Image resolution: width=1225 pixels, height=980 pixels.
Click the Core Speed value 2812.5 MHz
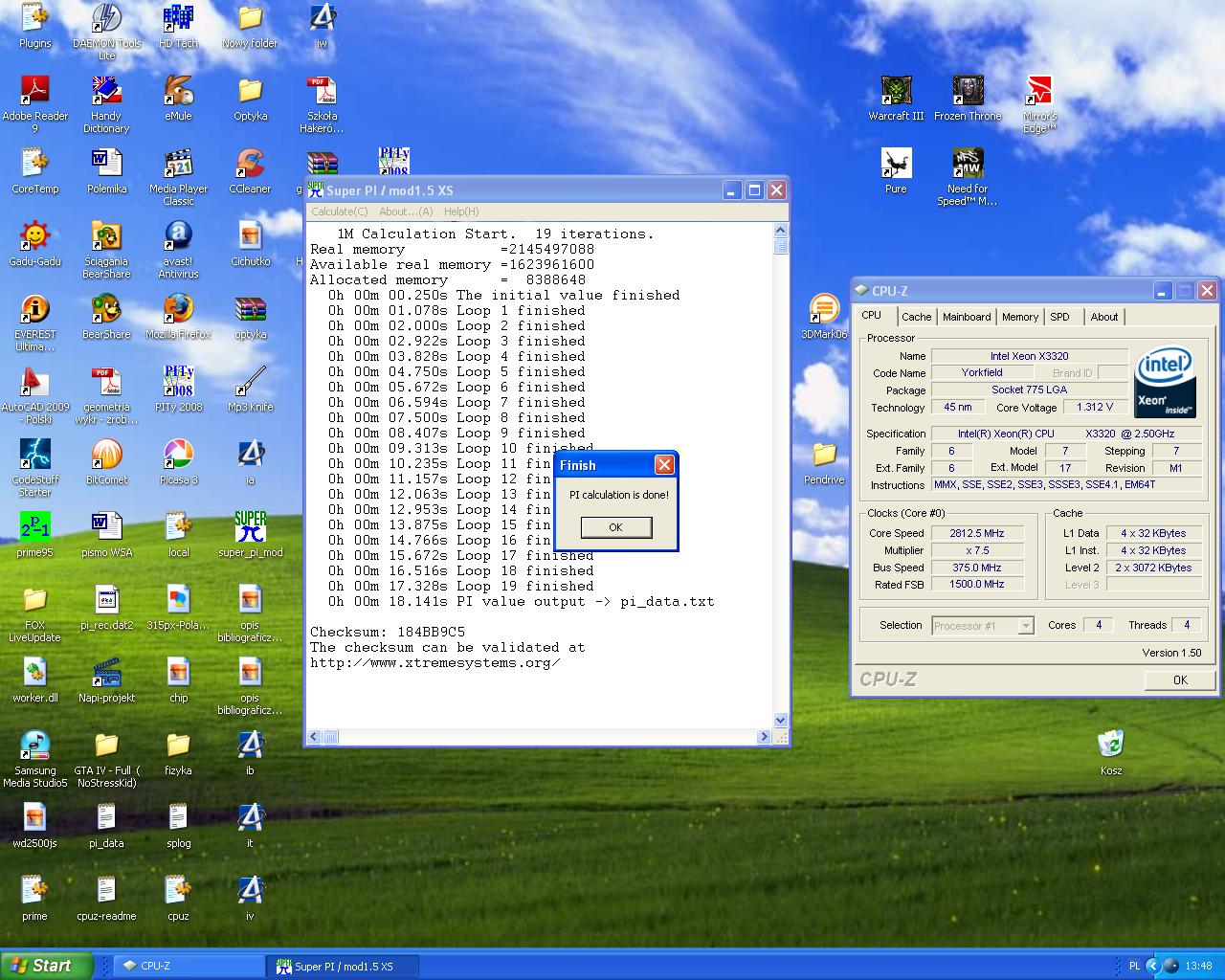pos(977,533)
